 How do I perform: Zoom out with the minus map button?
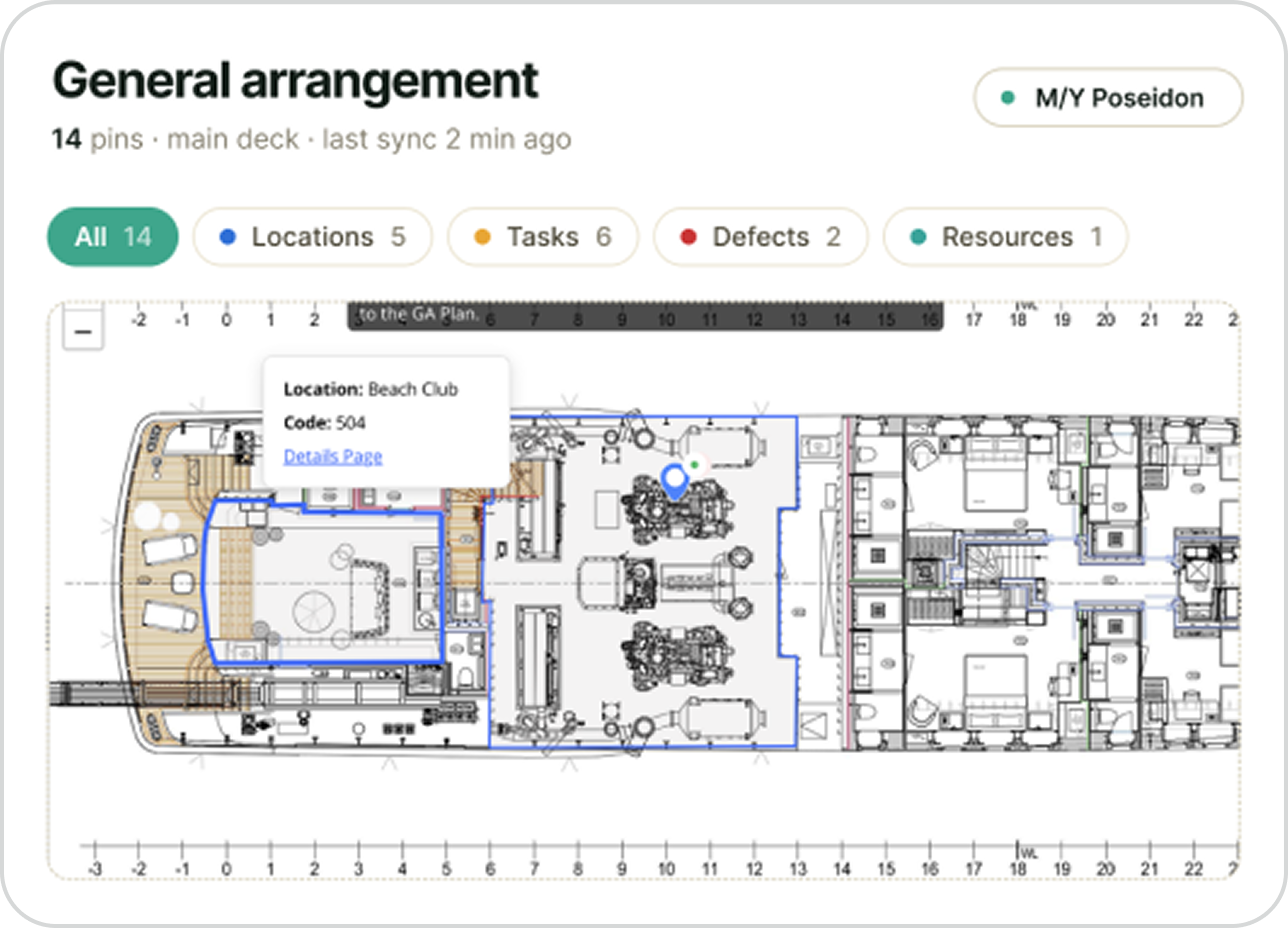tap(83, 330)
